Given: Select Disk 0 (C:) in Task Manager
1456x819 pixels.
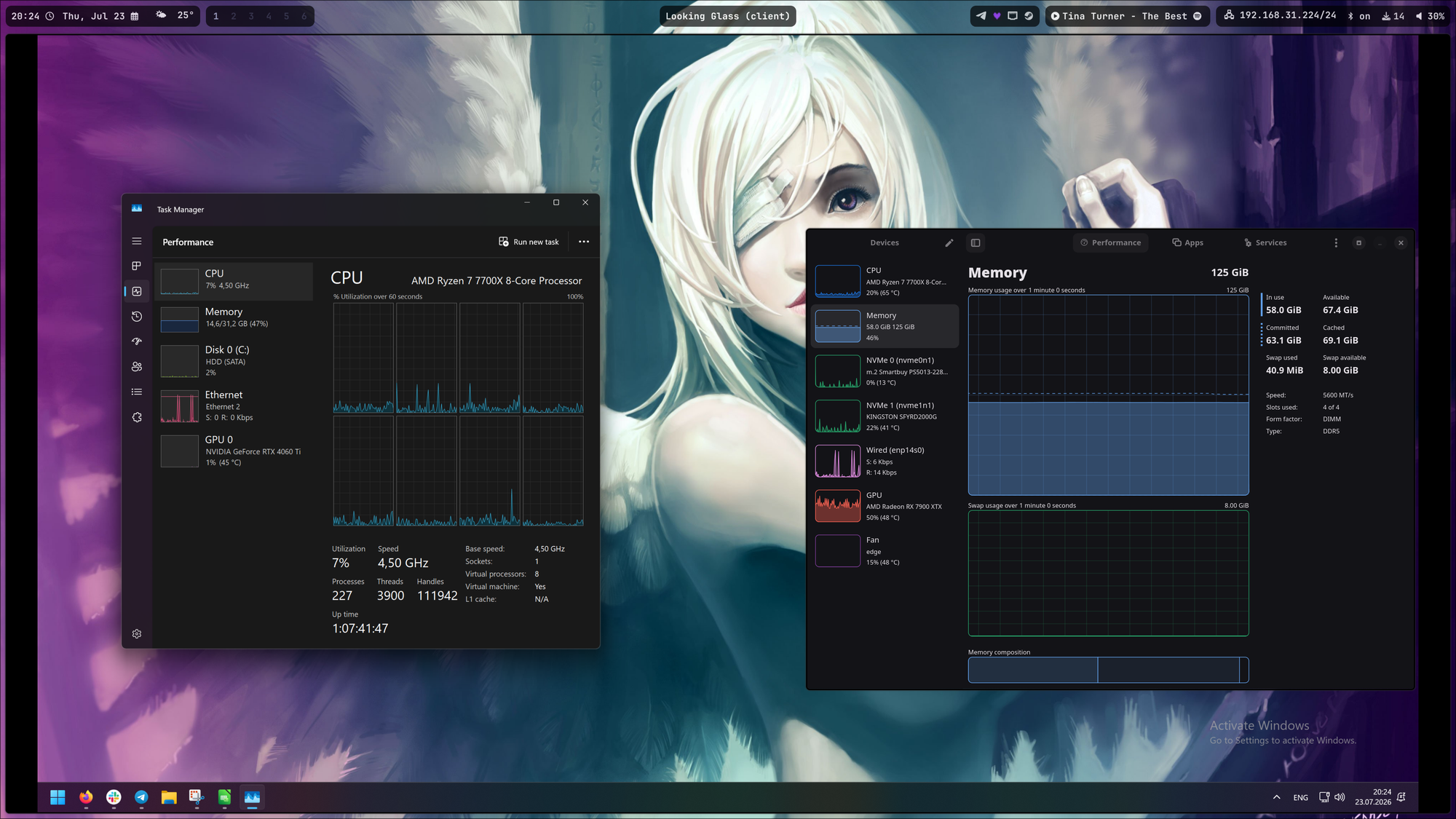Looking at the screenshot, I should 234,361.
